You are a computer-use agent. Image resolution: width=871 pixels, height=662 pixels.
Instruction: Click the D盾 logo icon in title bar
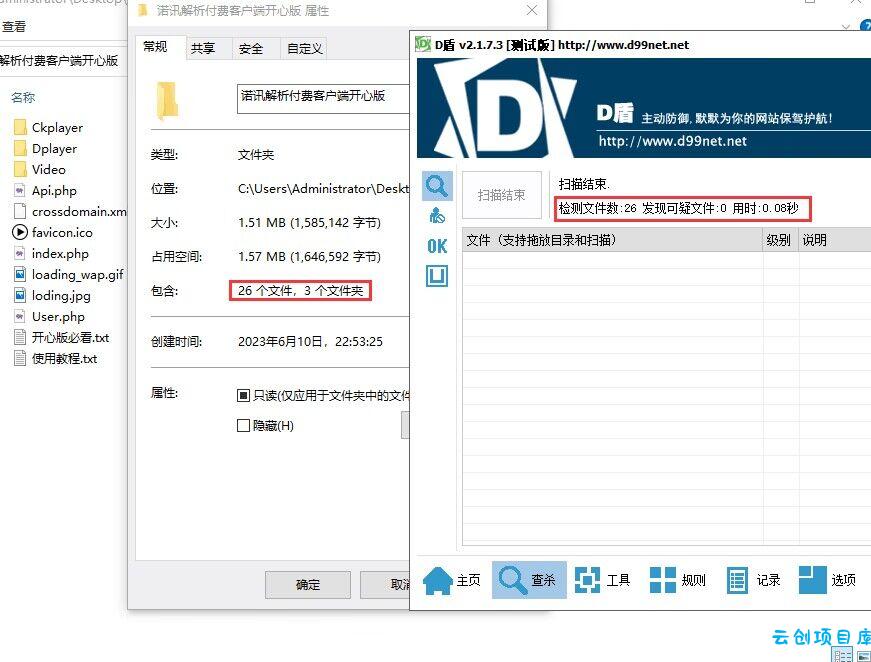point(423,44)
